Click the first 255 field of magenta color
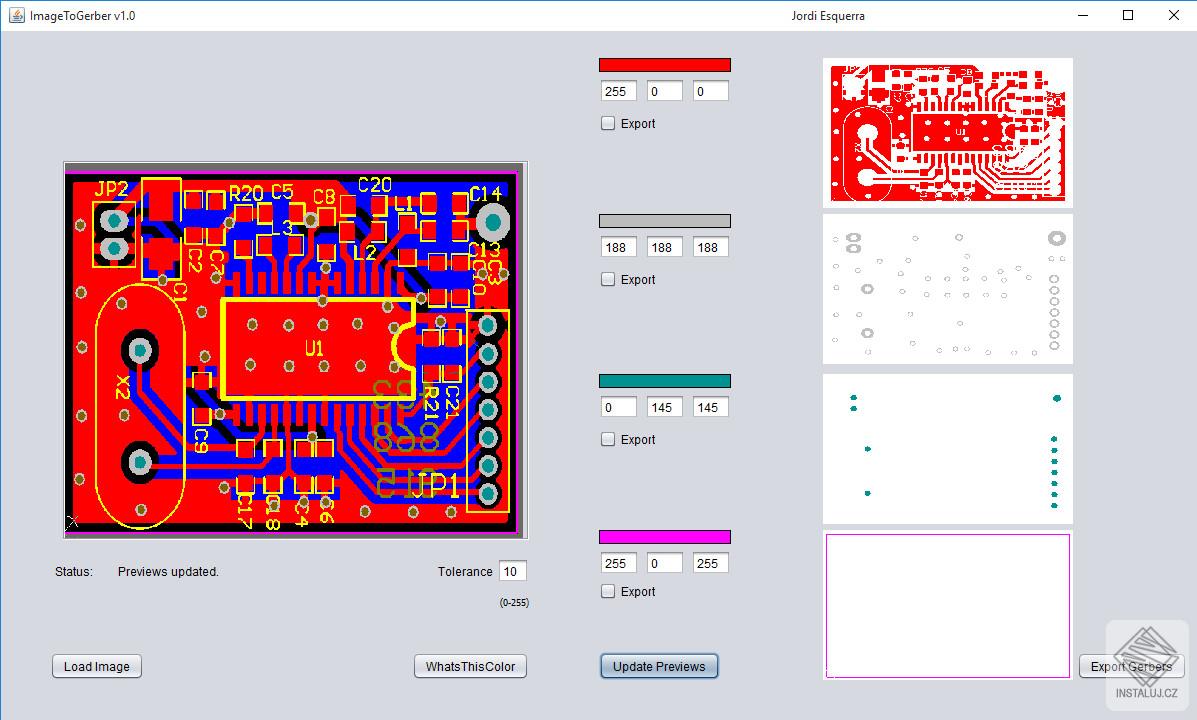Screen dimensions: 1197x720 pos(618,563)
